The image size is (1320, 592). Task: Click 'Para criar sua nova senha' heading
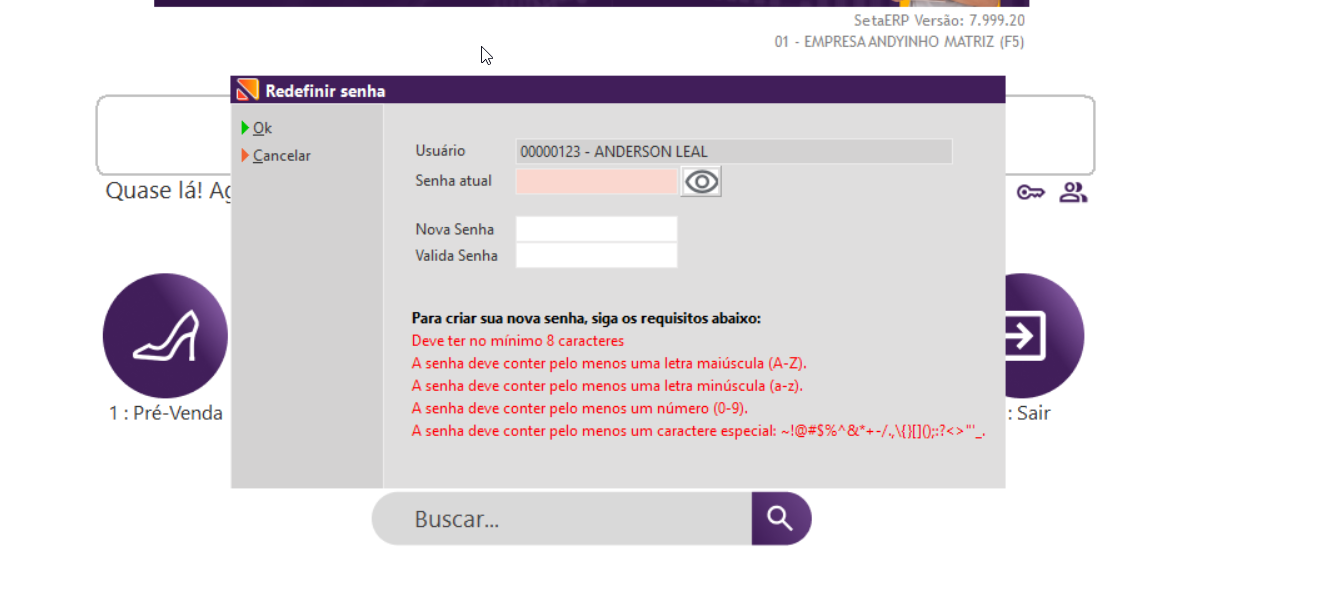coord(586,318)
